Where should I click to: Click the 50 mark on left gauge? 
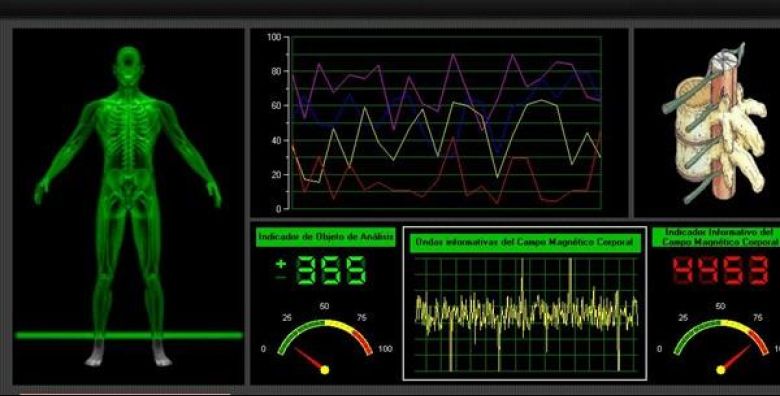[x=324, y=306]
